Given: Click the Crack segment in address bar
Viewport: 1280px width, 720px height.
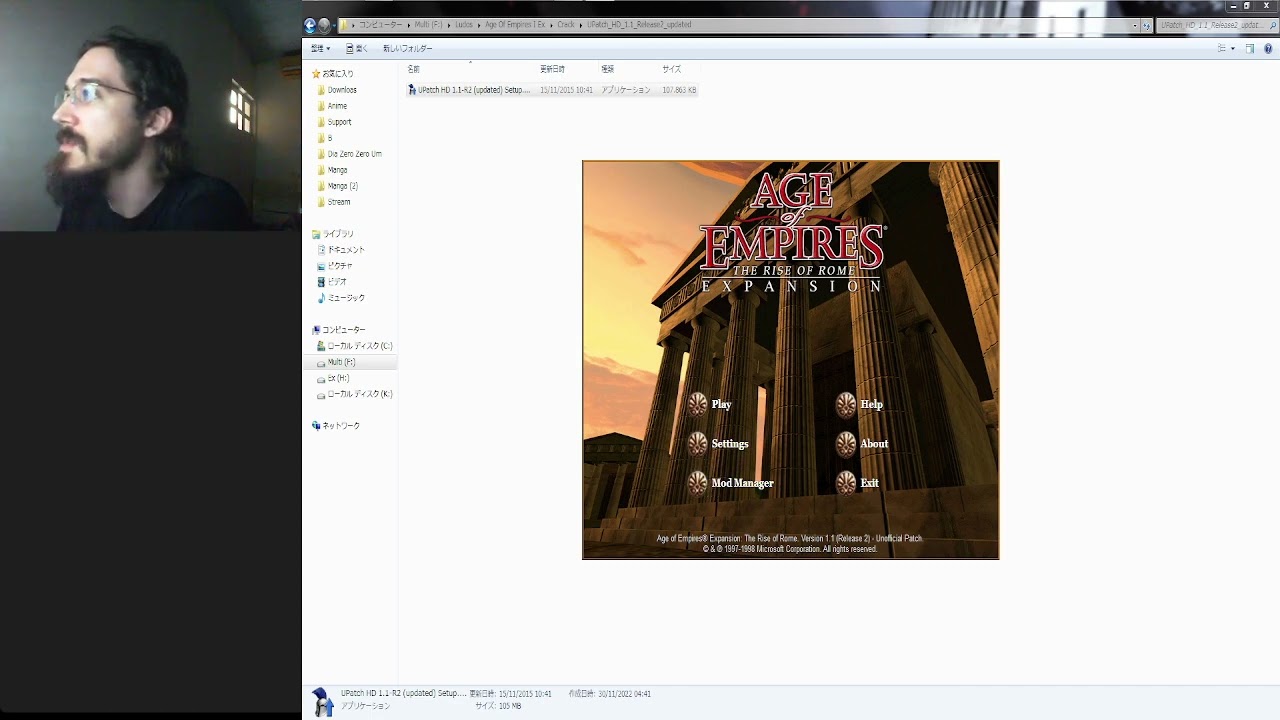Looking at the screenshot, I should point(566,25).
